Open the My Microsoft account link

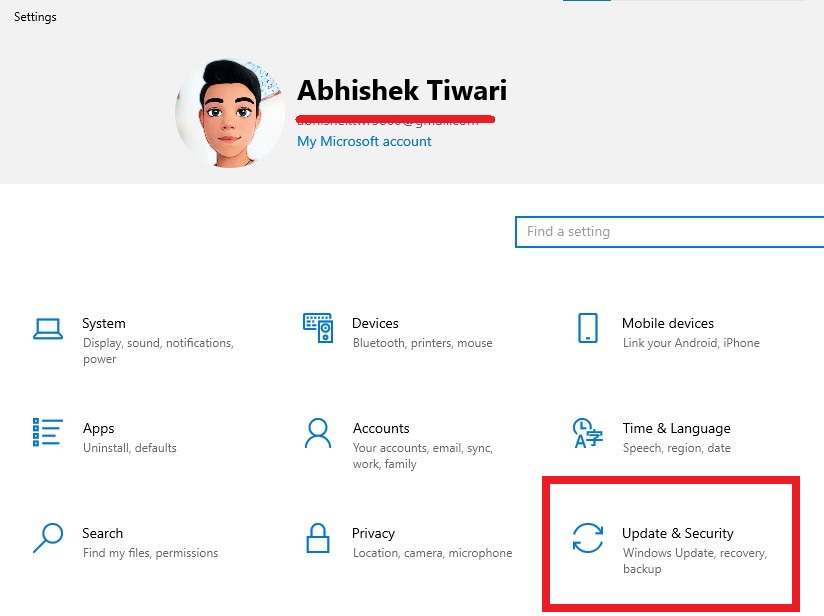364,141
